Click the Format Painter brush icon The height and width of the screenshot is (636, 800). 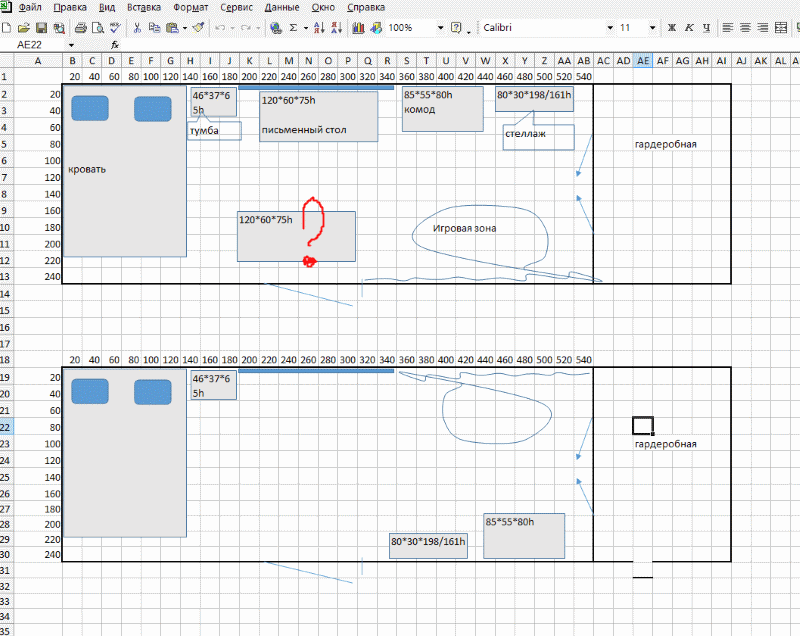pos(198,28)
